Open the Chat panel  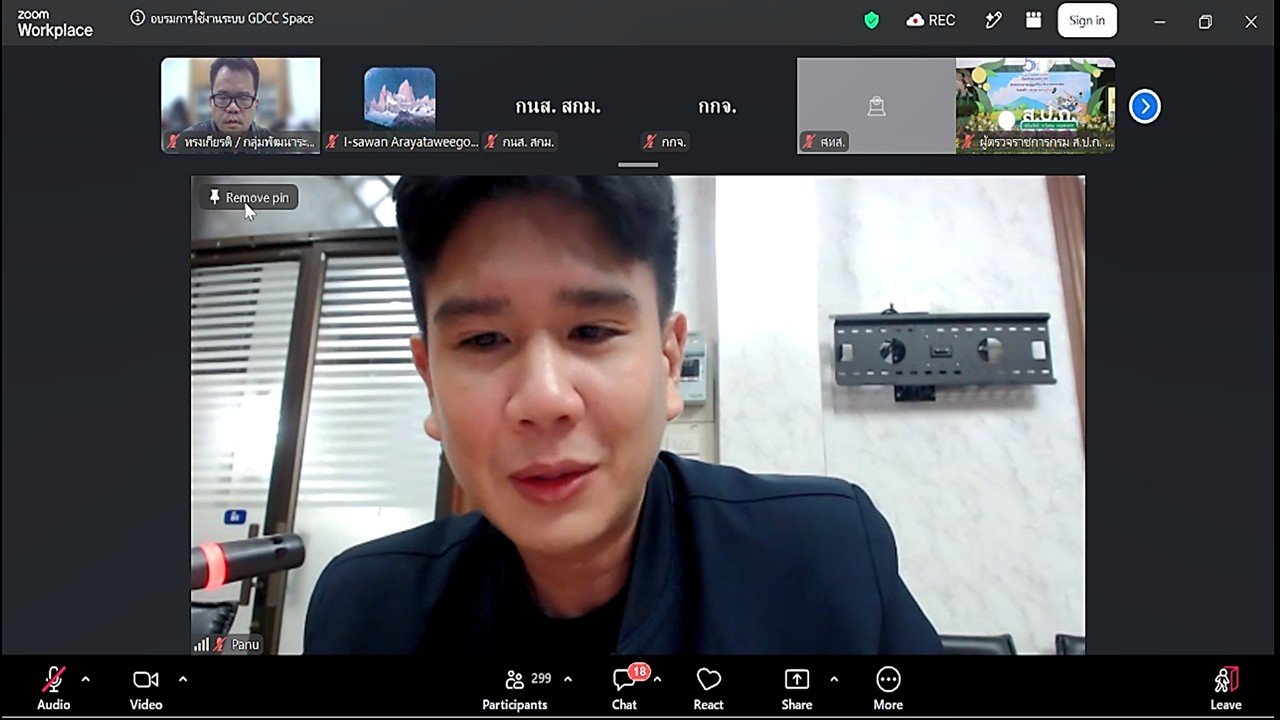click(x=624, y=689)
